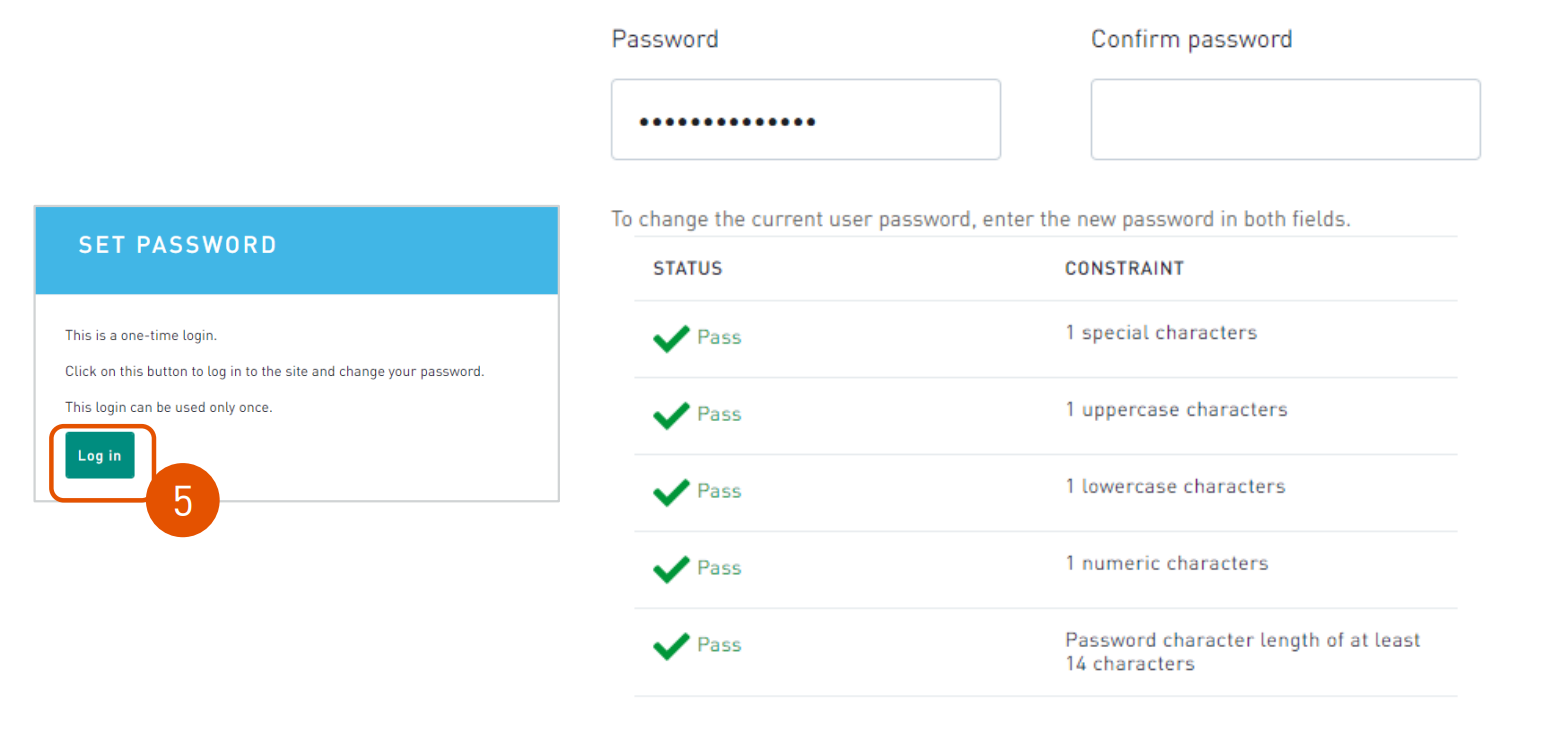Click the orange step 5 badge
The height and width of the screenshot is (738, 1549).
click(x=183, y=500)
